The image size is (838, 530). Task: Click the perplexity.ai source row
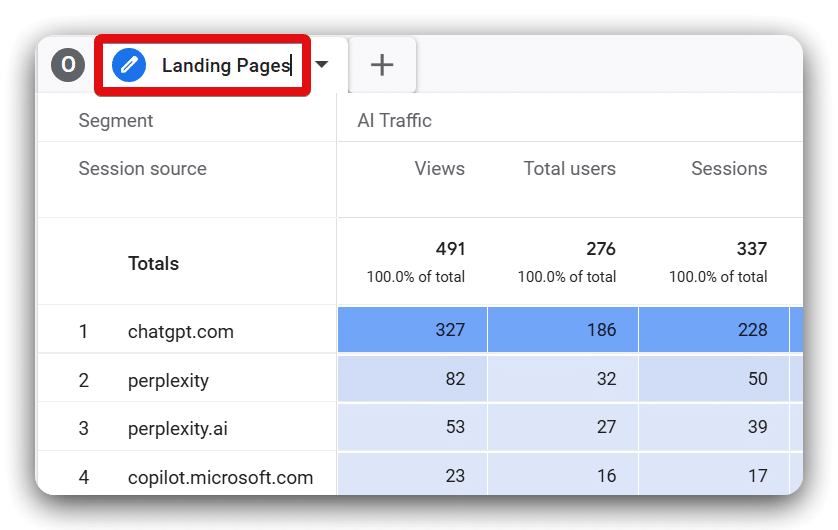177,429
